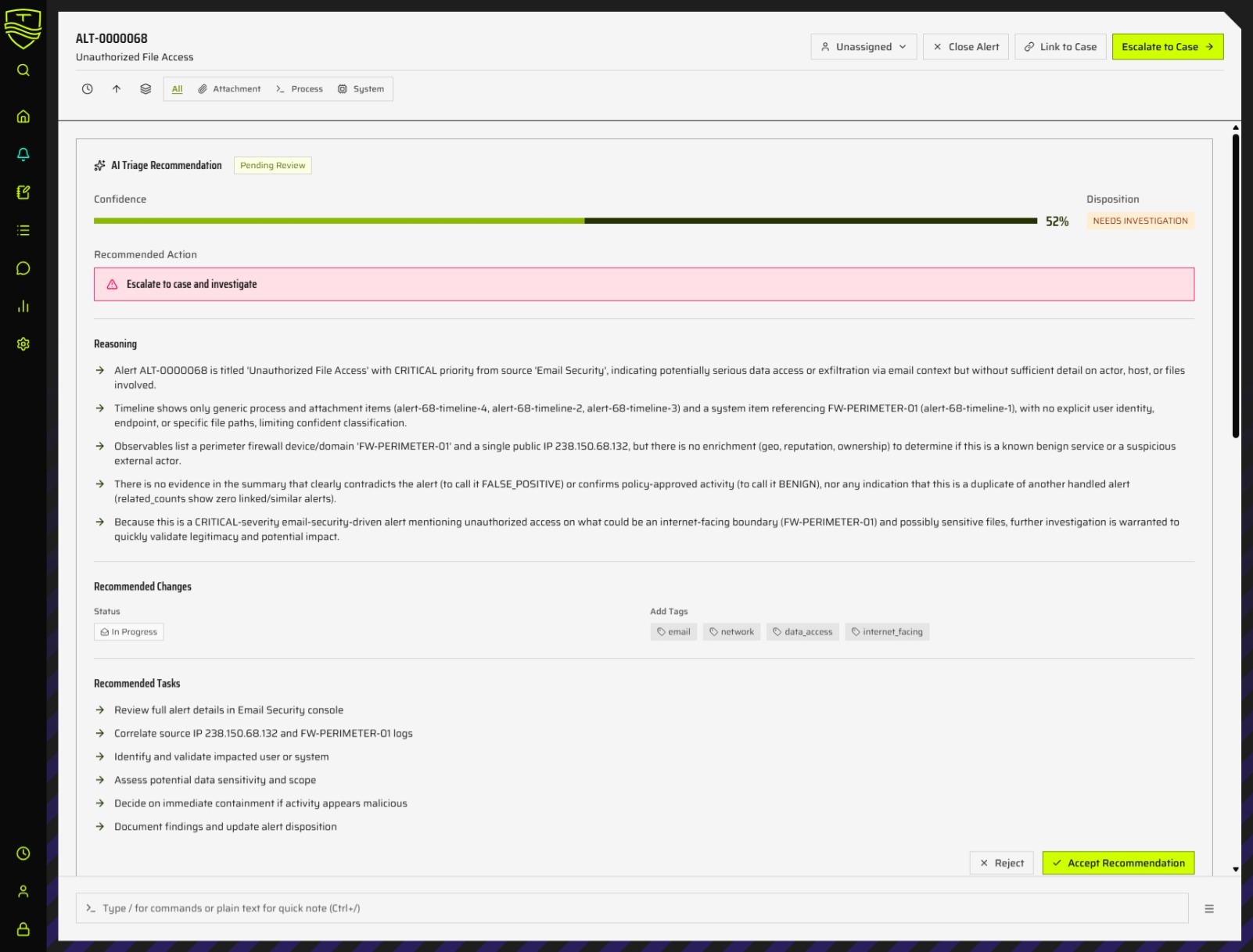Open the home page from the sidebar
The height and width of the screenshot is (952, 1253).
pyautogui.click(x=23, y=117)
